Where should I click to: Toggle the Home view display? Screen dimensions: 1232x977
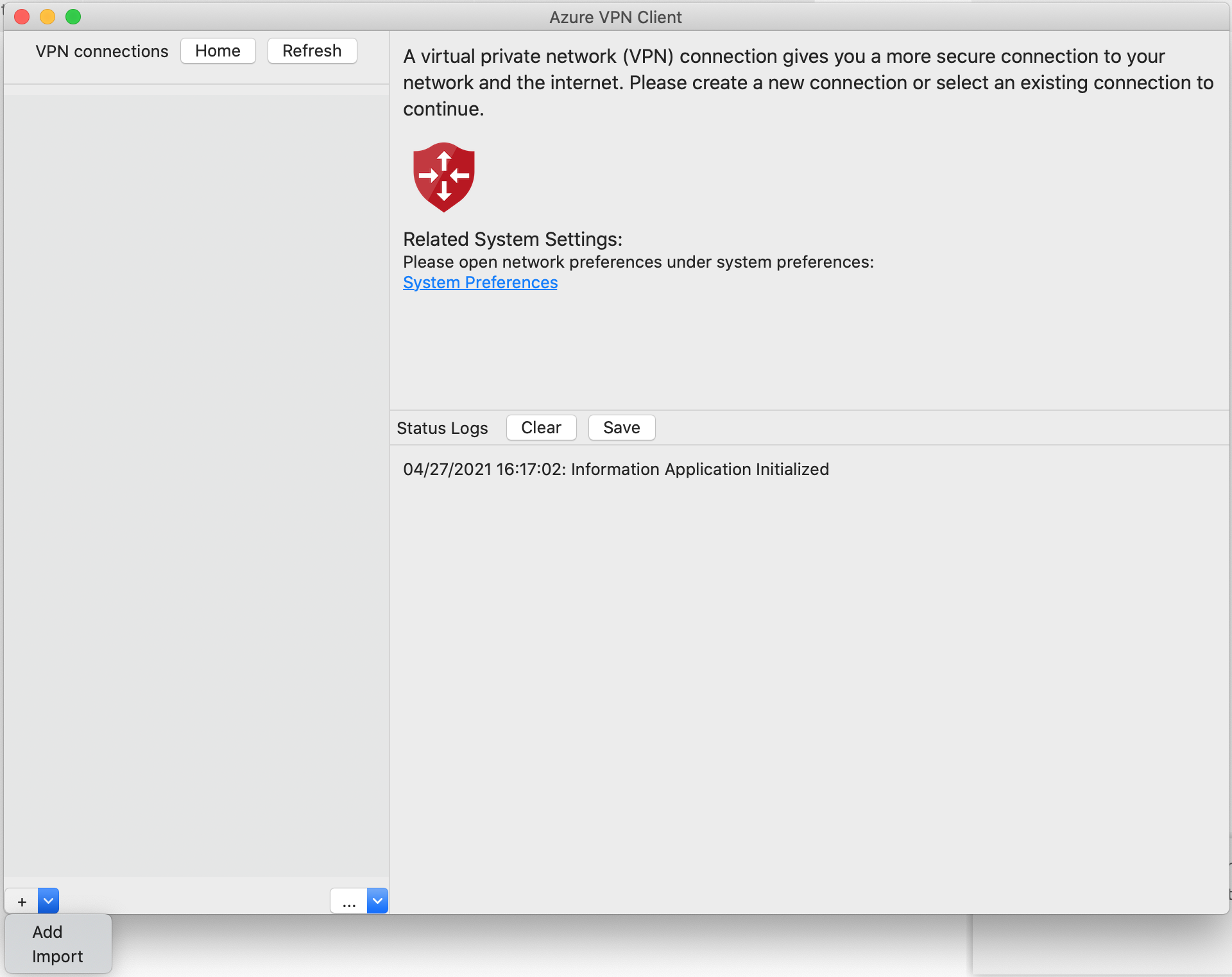point(217,51)
